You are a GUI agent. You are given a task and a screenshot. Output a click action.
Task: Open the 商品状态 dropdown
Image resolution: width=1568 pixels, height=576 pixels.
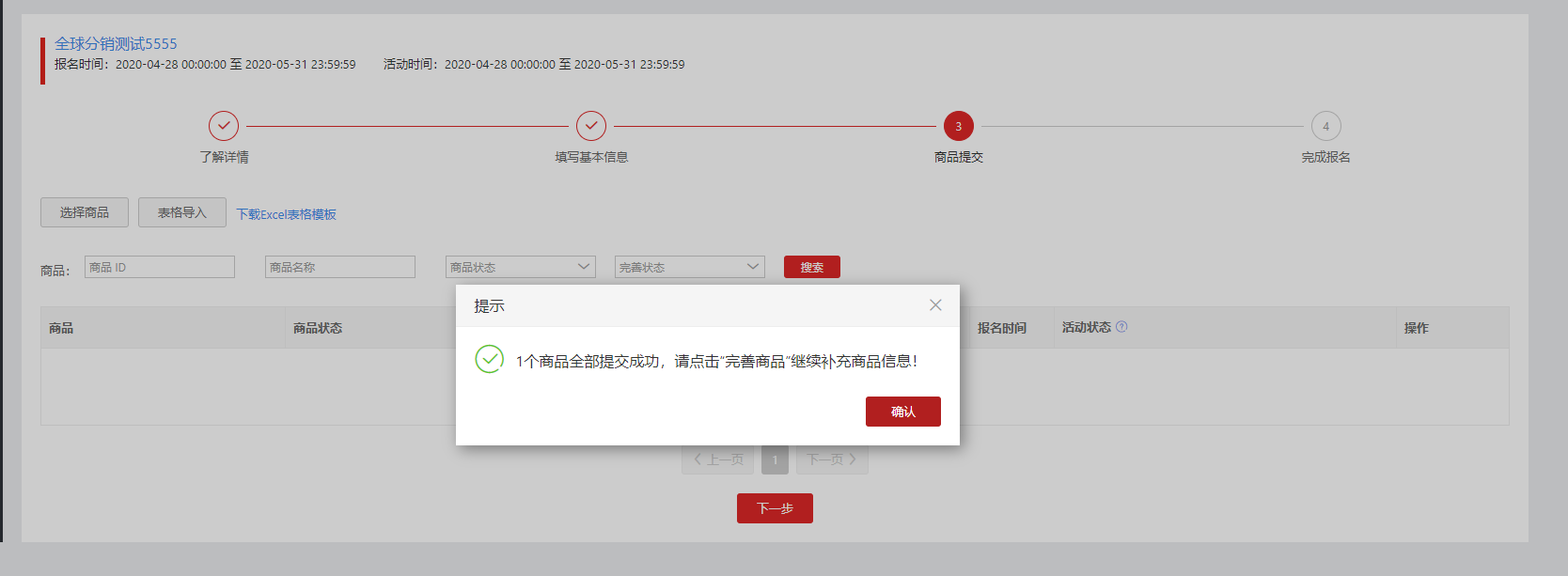(x=520, y=267)
